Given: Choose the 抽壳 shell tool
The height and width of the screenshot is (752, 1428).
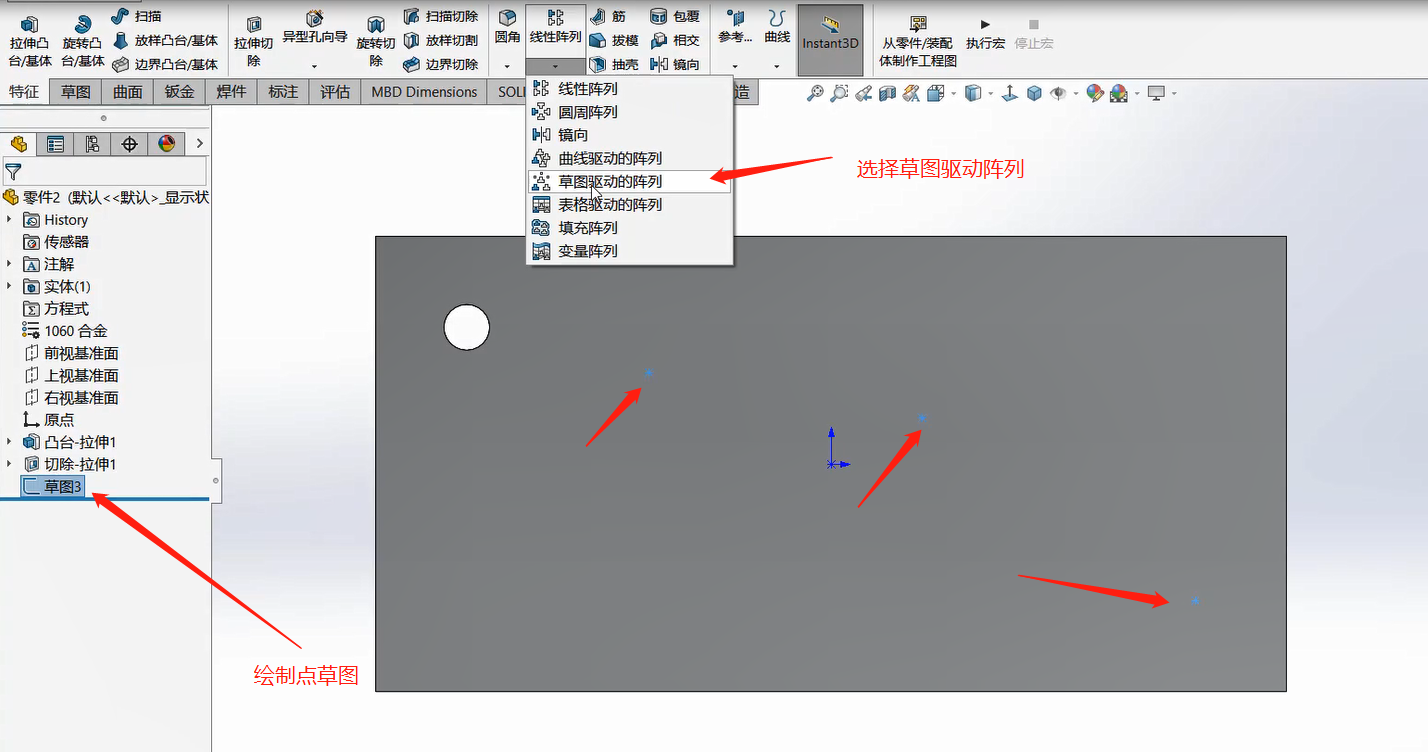Looking at the screenshot, I should tap(613, 64).
